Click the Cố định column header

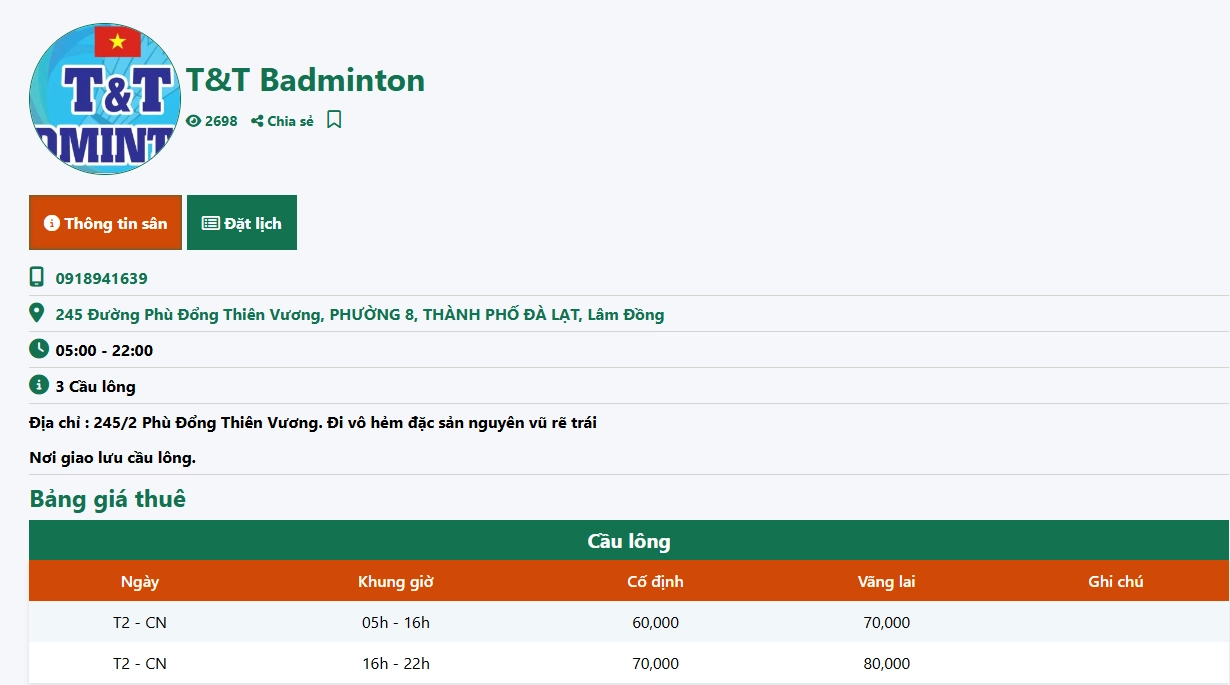click(x=656, y=581)
